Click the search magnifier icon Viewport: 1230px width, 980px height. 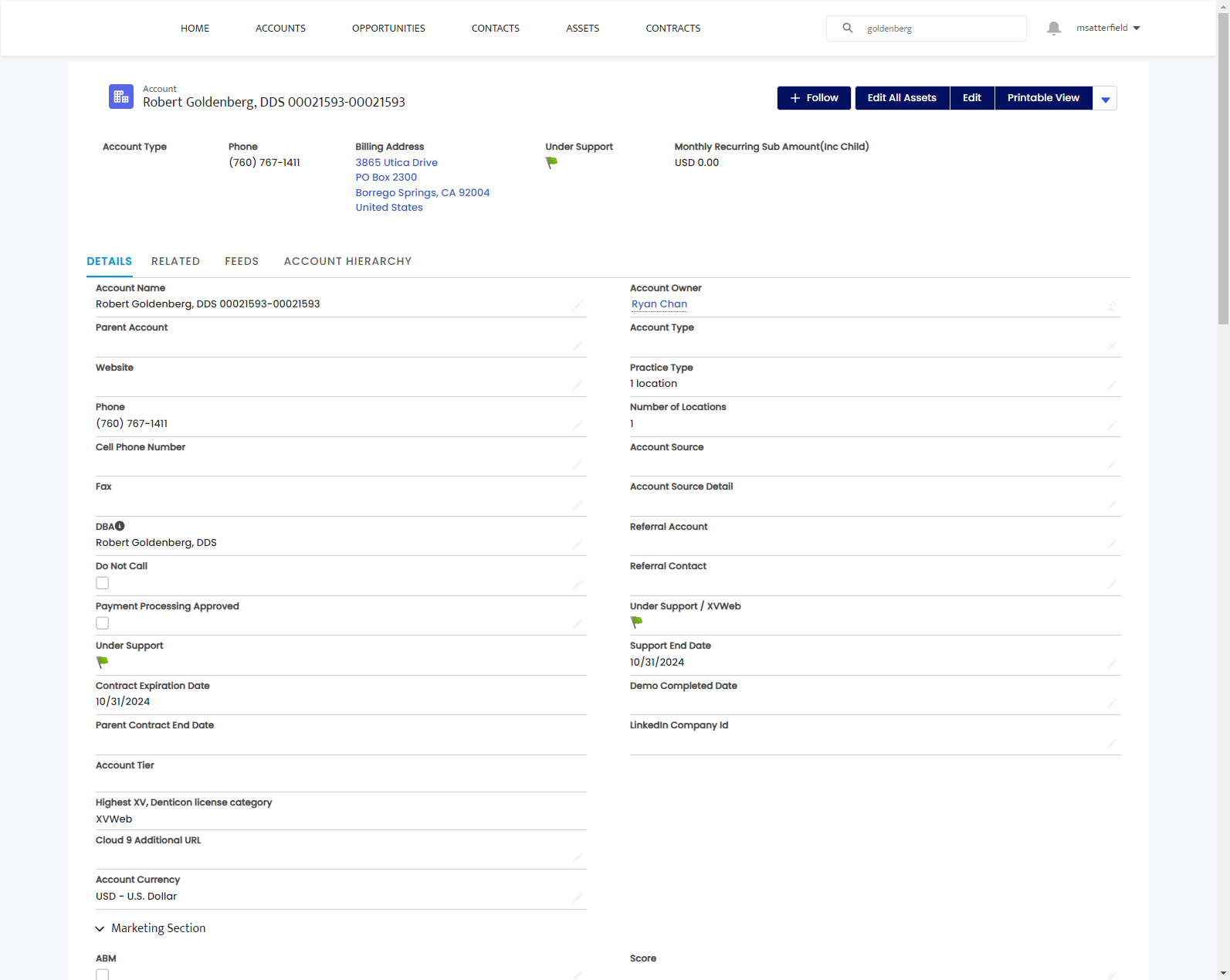click(x=848, y=28)
